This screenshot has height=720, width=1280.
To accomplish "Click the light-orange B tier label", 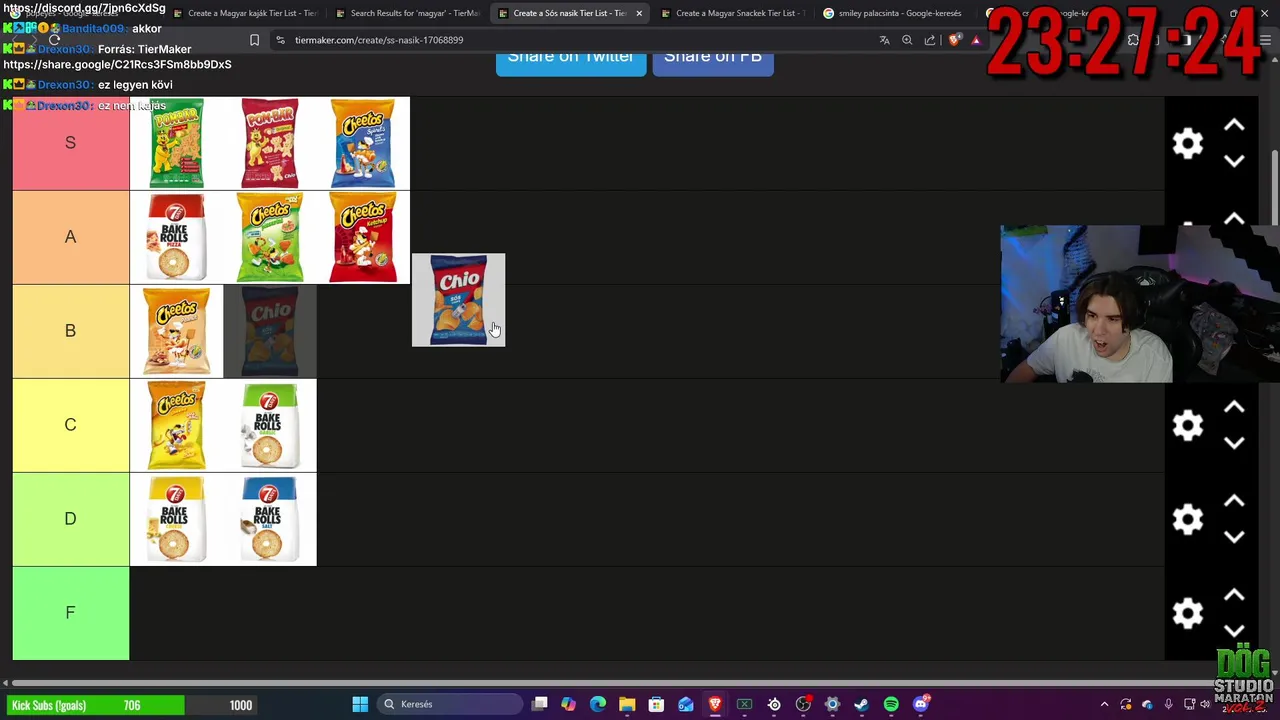I will [71, 331].
